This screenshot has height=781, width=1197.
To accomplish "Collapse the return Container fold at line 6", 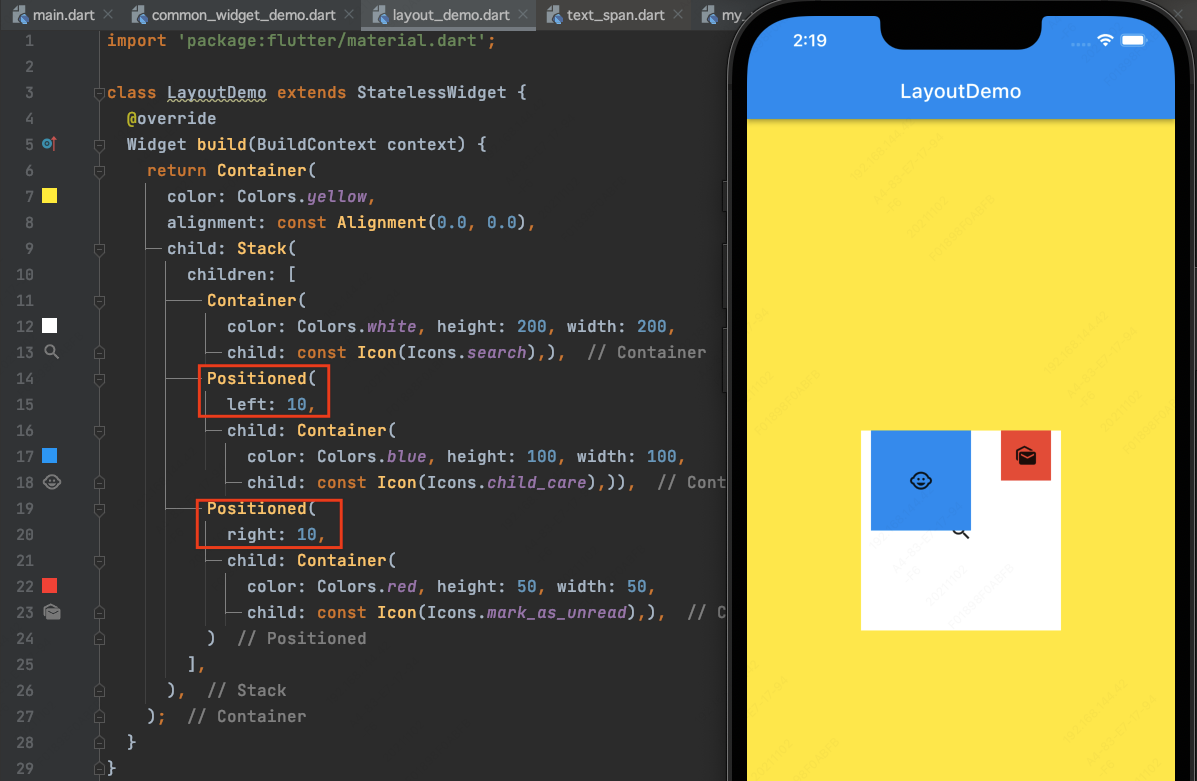I will coord(99,171).
